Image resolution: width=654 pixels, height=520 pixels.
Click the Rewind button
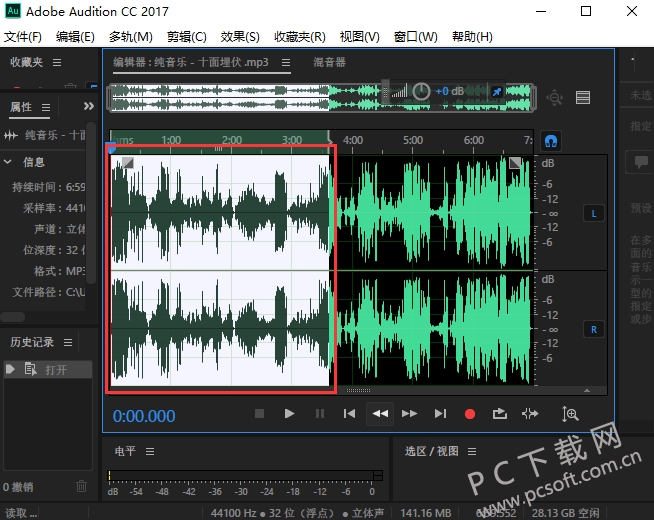coord(379,413)
